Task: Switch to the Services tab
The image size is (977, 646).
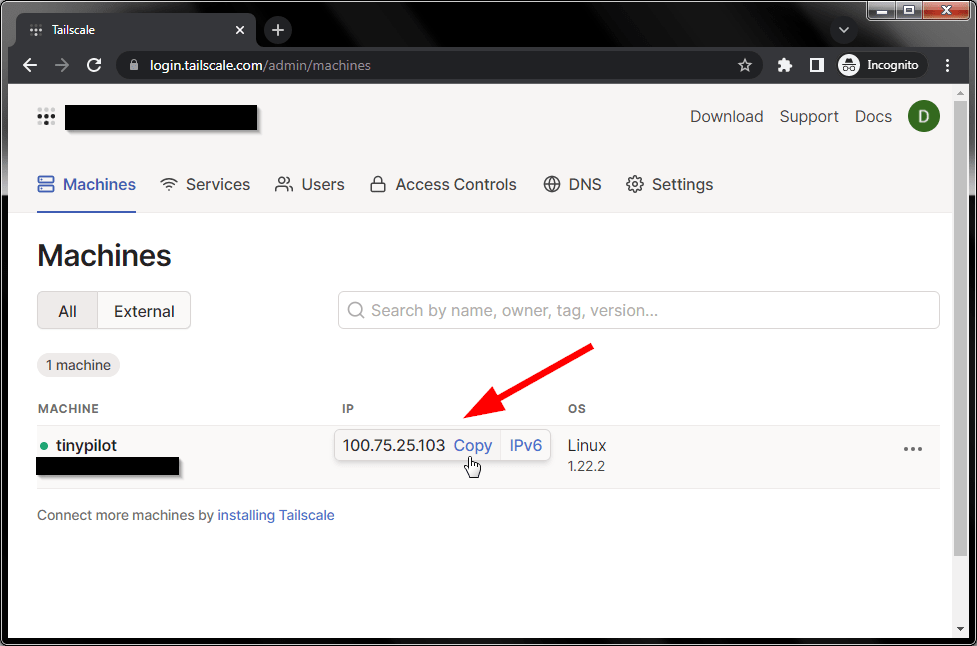Action: tap(205, 184)
